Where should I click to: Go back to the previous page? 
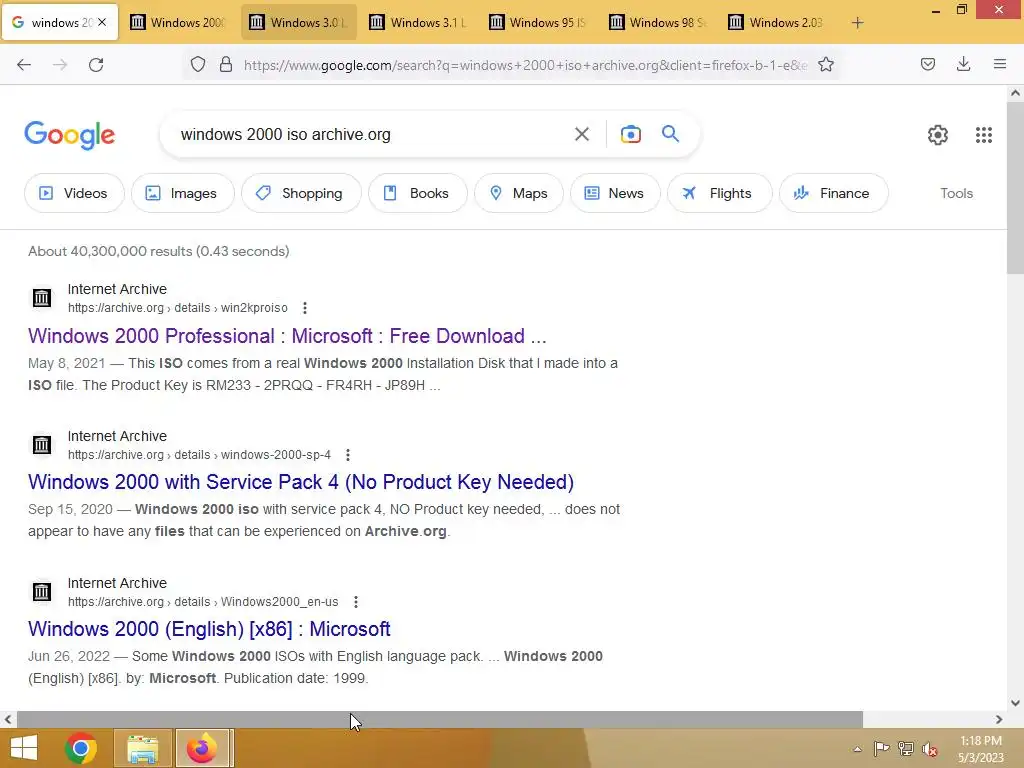click(24, 65)
